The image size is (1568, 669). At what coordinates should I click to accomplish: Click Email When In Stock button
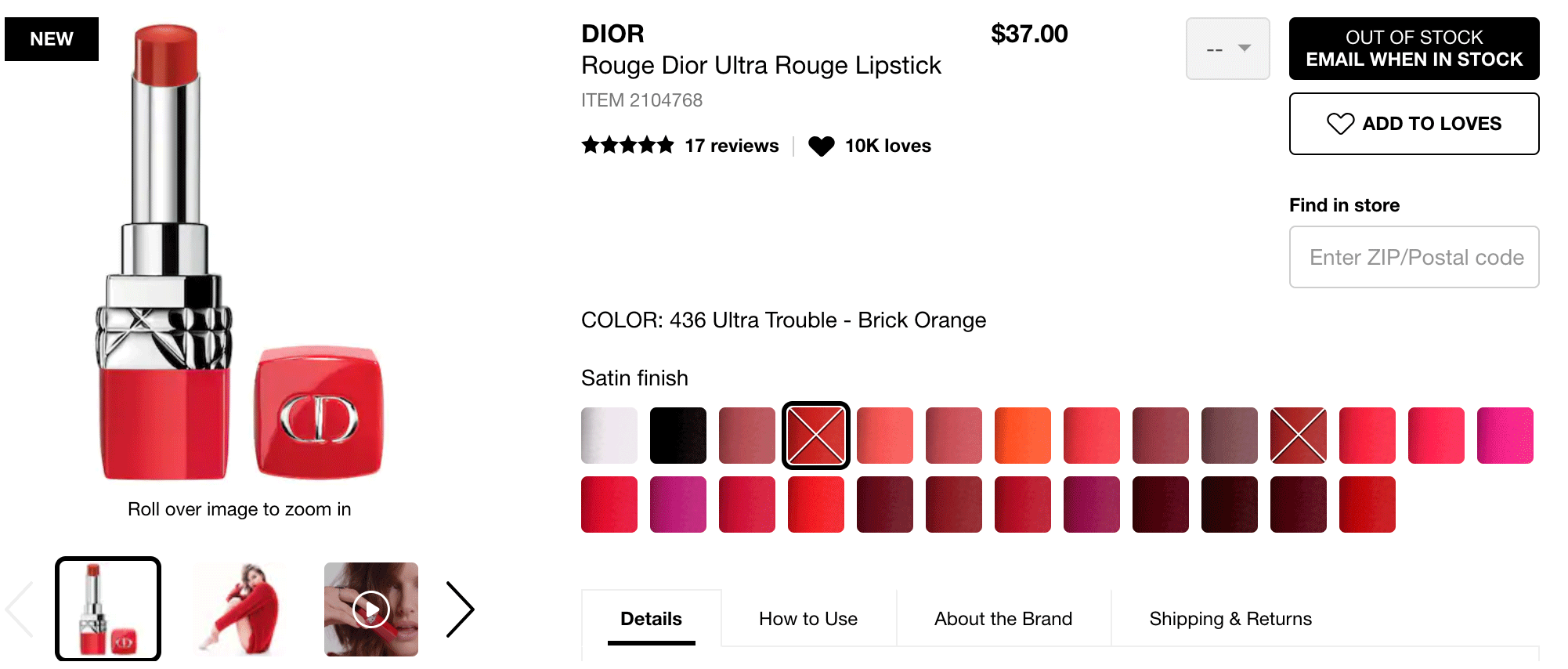[x=1414, y=49]
